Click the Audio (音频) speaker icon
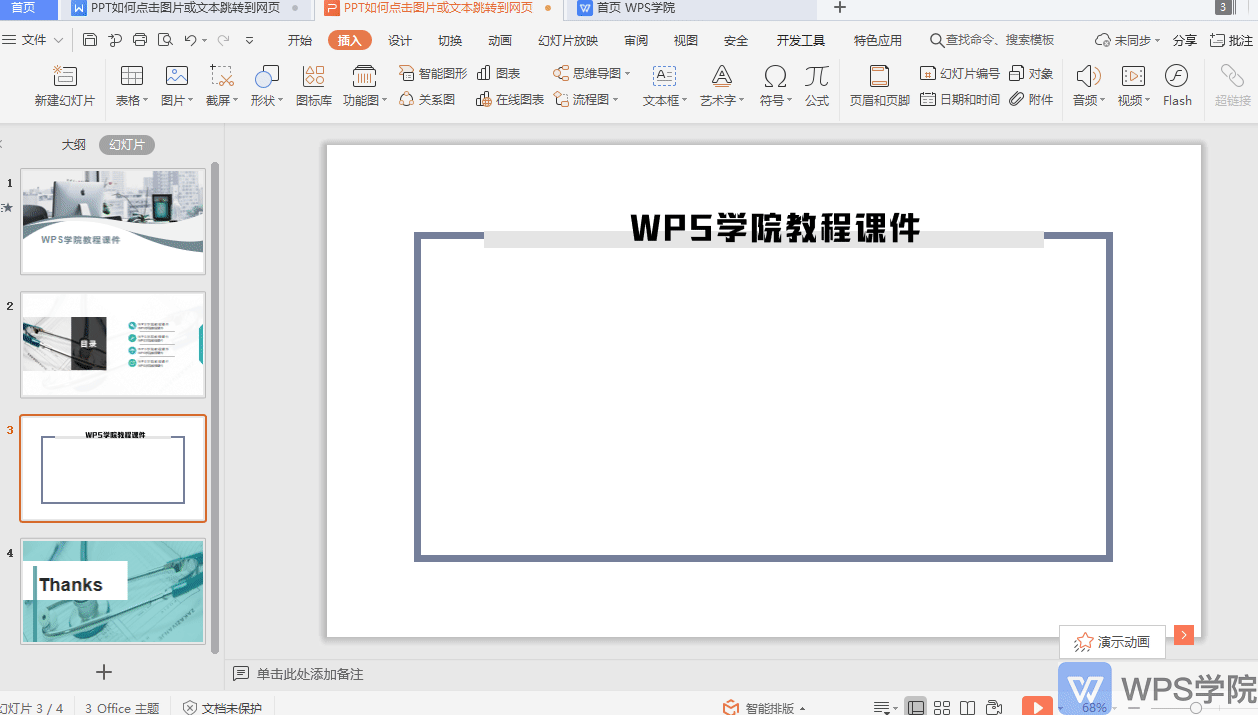The image size is (1258, 715). coord(1088,76)
